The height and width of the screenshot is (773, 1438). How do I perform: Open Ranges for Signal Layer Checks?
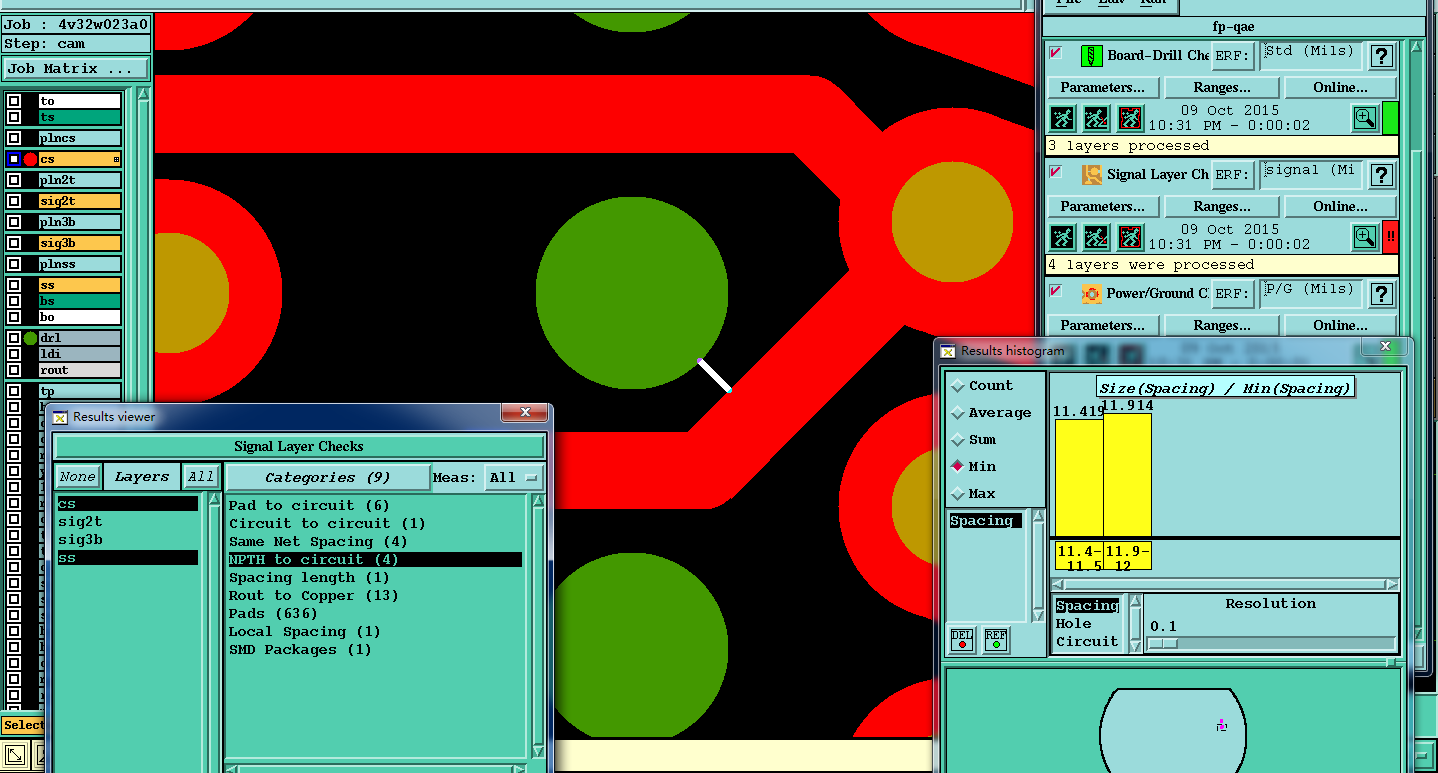tap(1222, 207)
